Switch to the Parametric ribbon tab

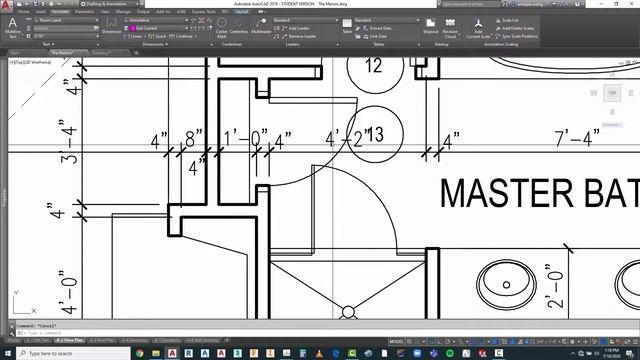click(84, 12)
